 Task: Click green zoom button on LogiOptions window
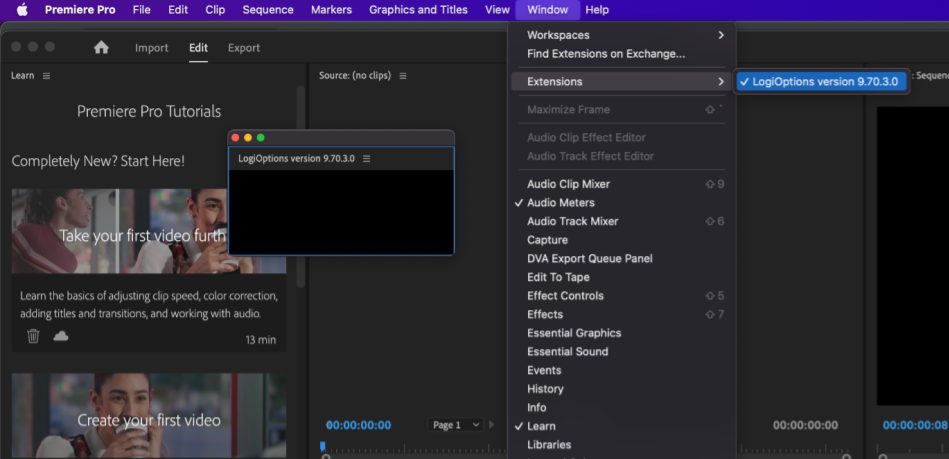(x=261, y=138)
